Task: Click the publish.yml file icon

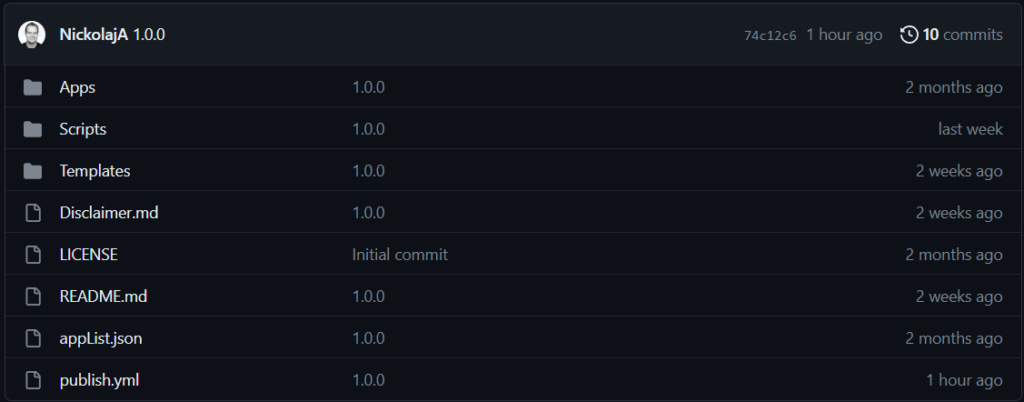Action: [x=33, y=380]
